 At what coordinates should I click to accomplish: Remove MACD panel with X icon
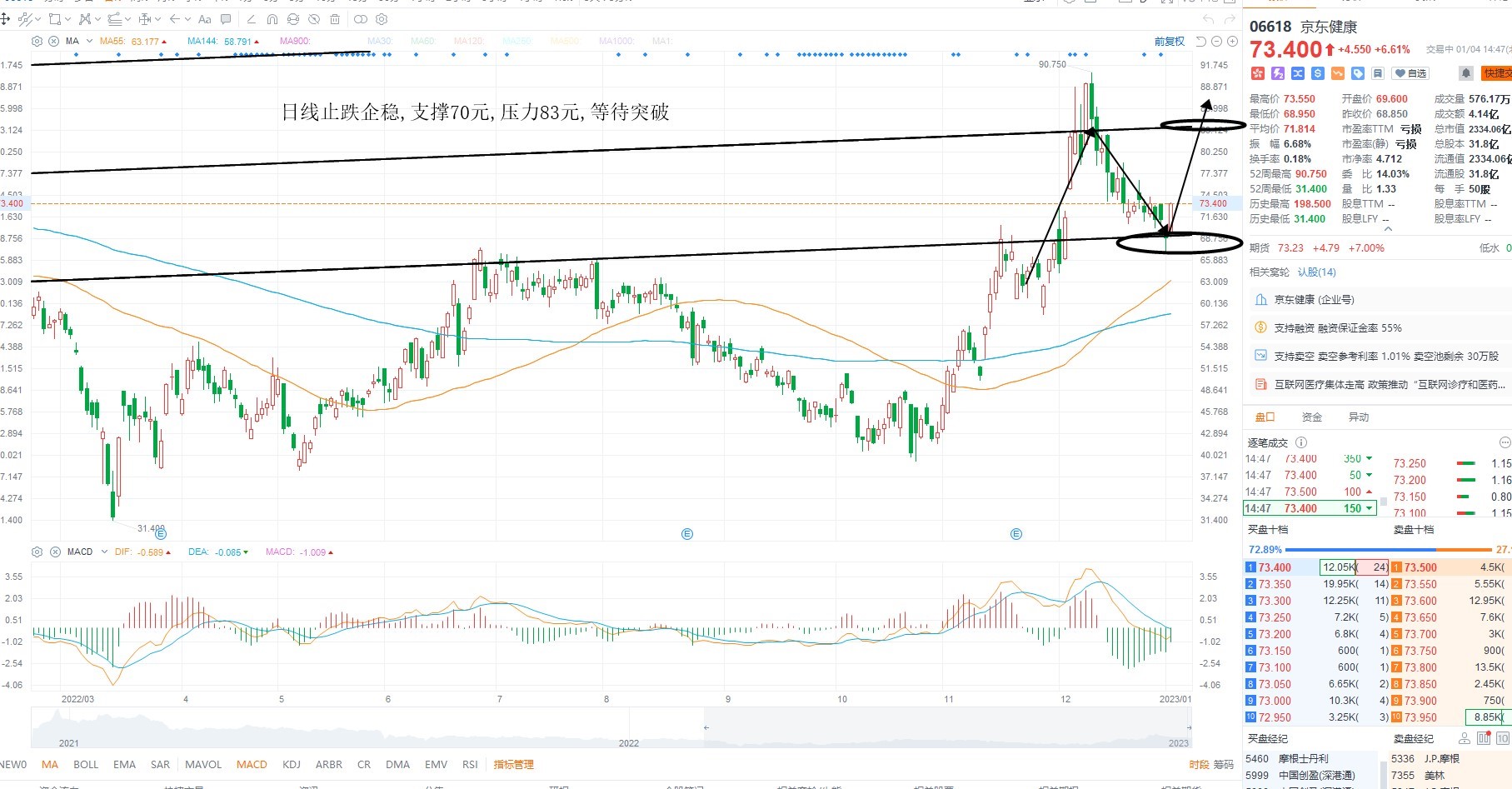(55, 552)
